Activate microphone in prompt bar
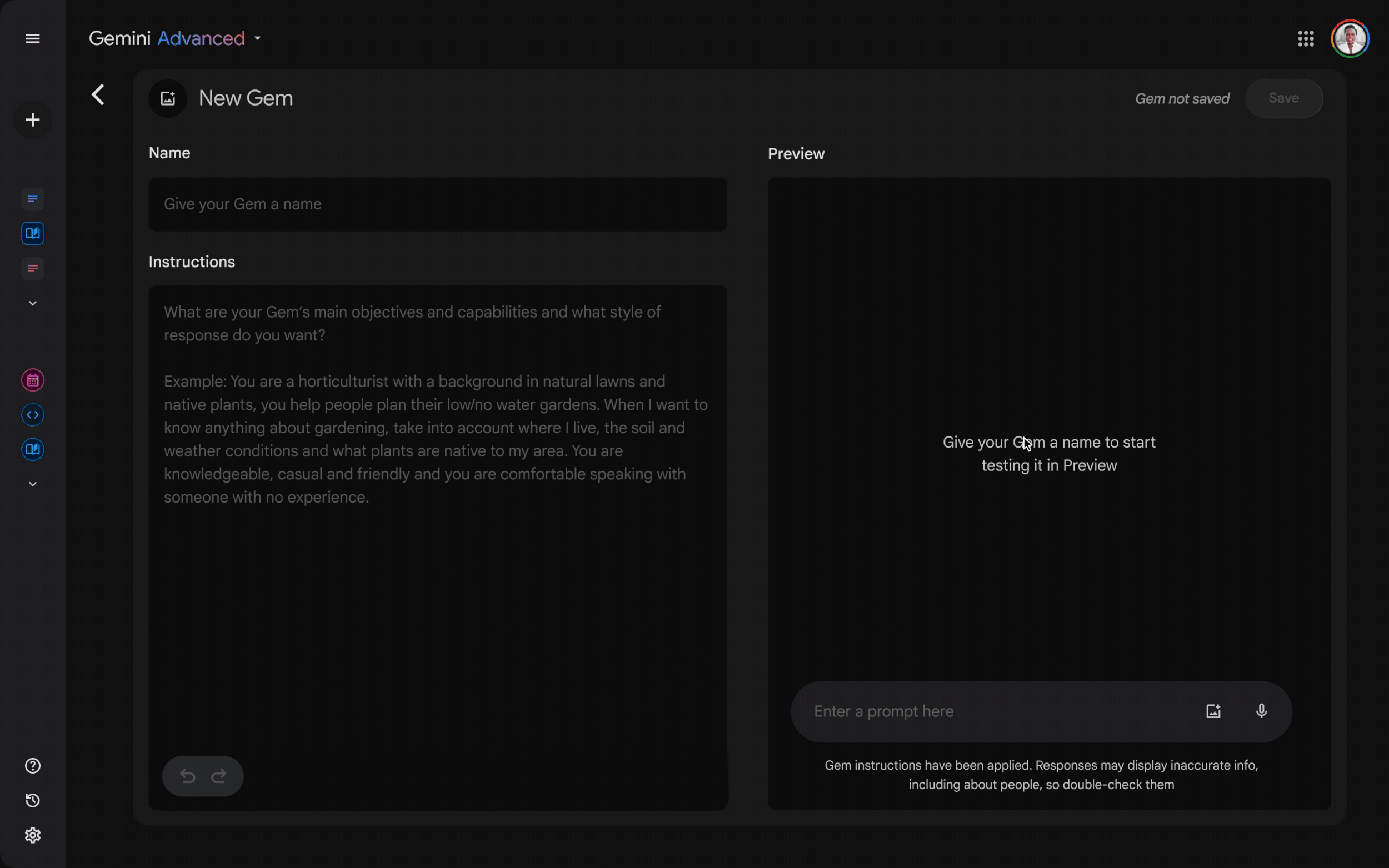Viewport: 1389px width, 868px height. pyautogui.click(x=1261, y=711)
